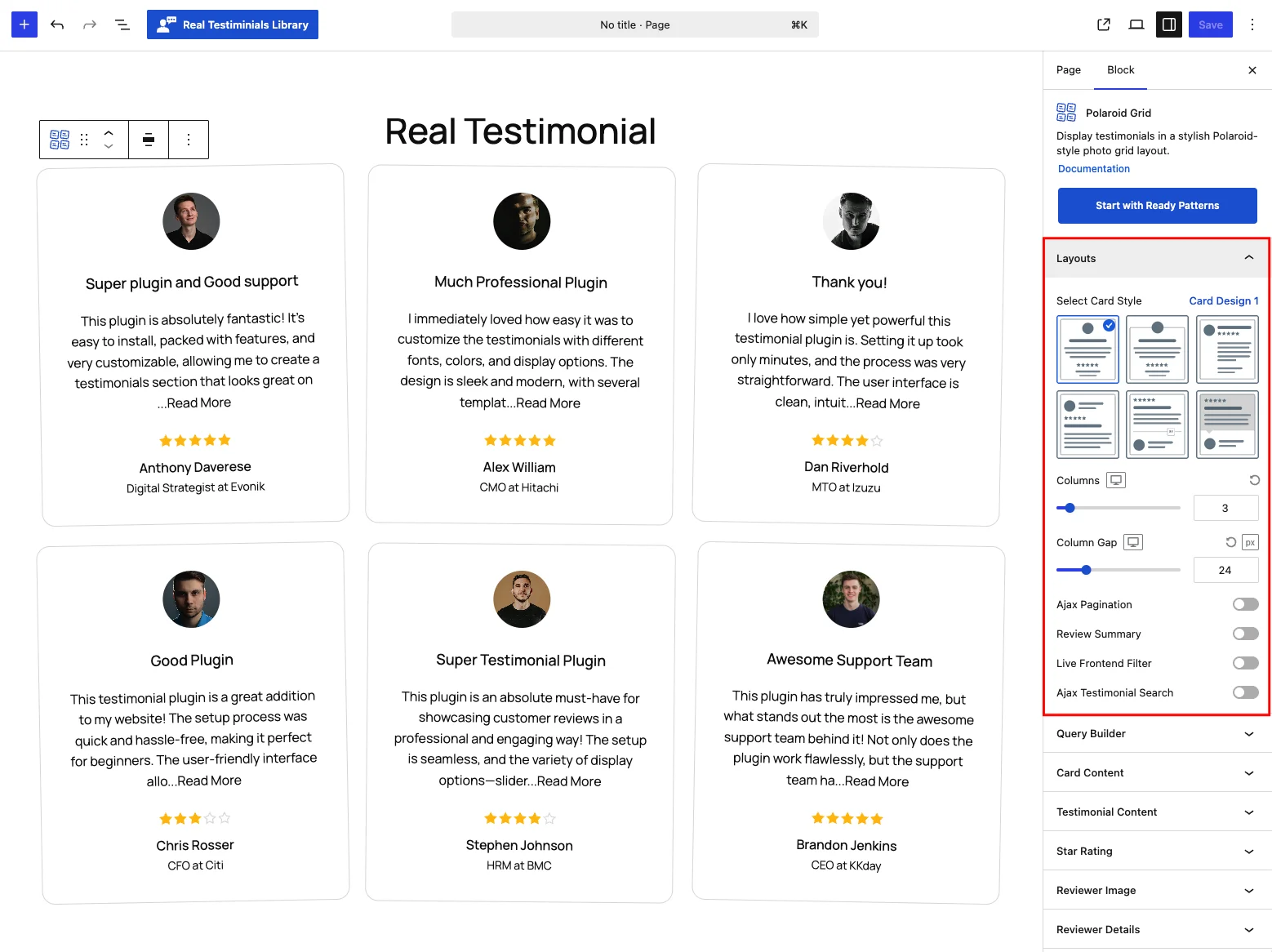Open the document overview list icon
This screenshot has width=1272, height=952.
coord(122,24)
